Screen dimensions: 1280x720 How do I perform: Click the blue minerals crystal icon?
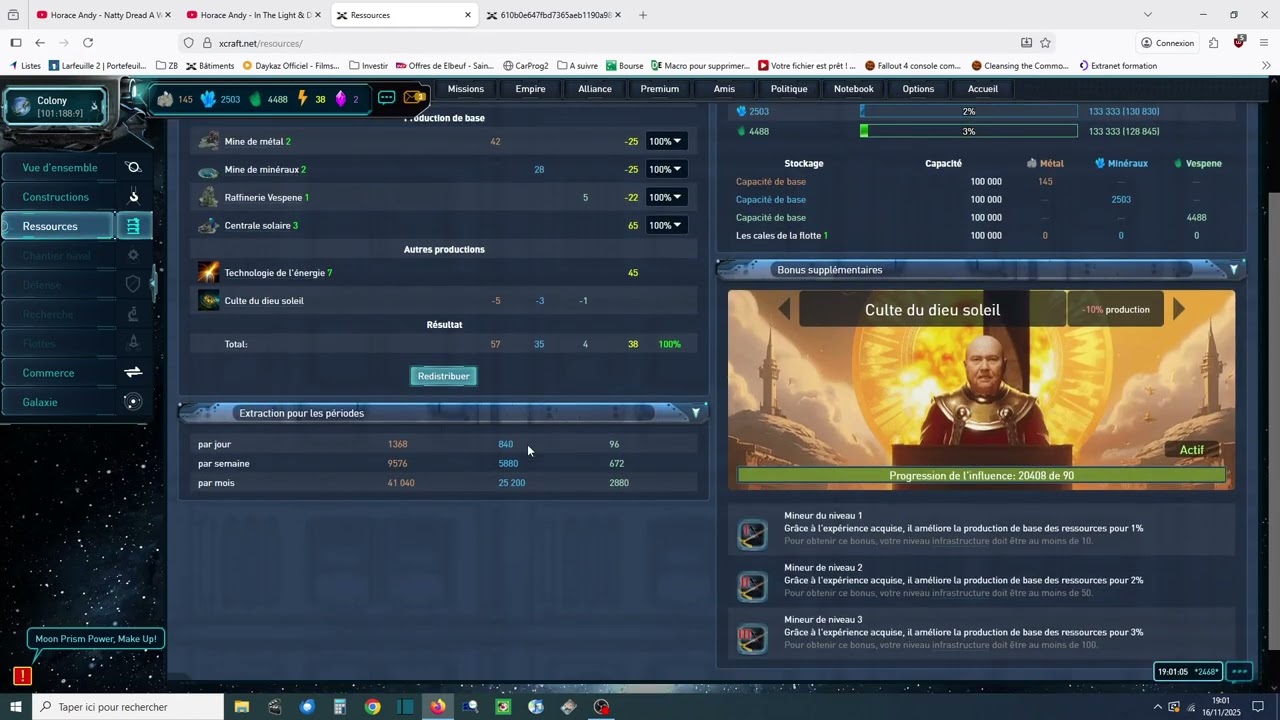(208, 99)
